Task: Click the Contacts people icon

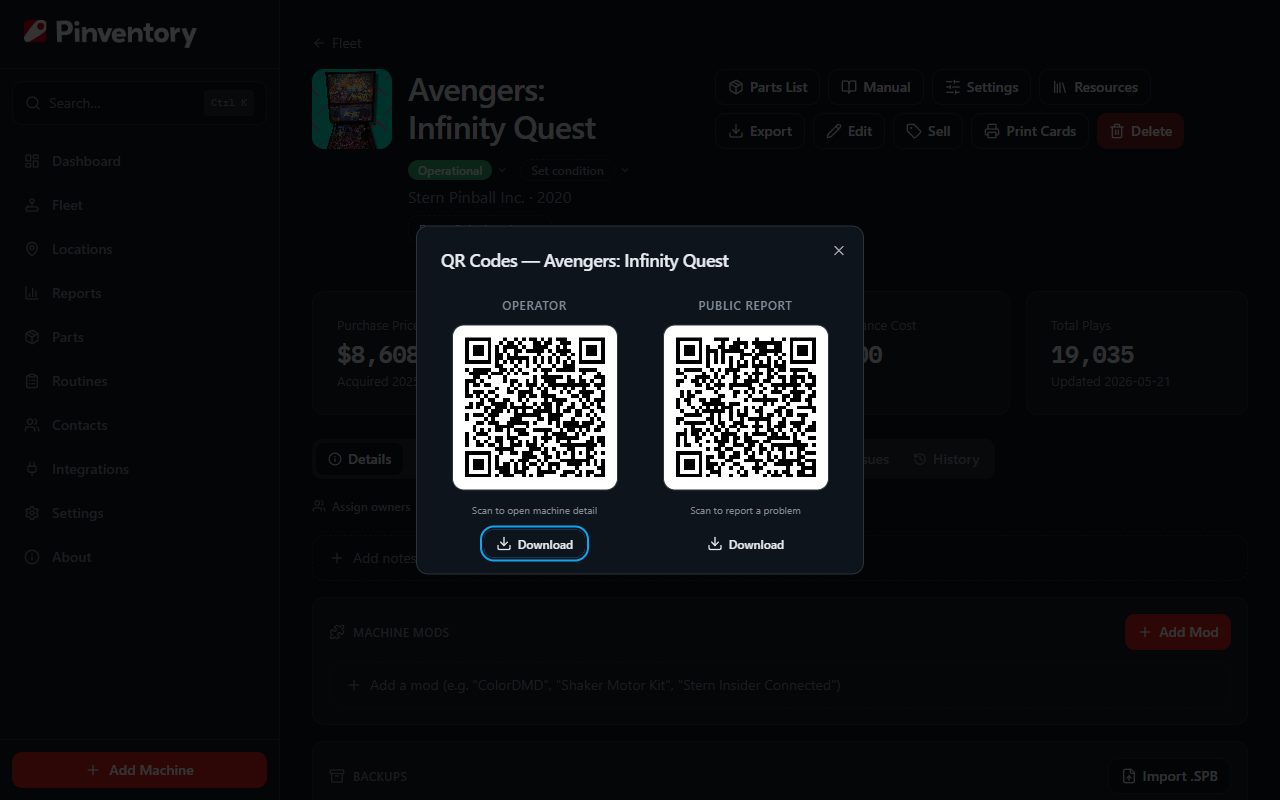Action: tap(32, 425)
